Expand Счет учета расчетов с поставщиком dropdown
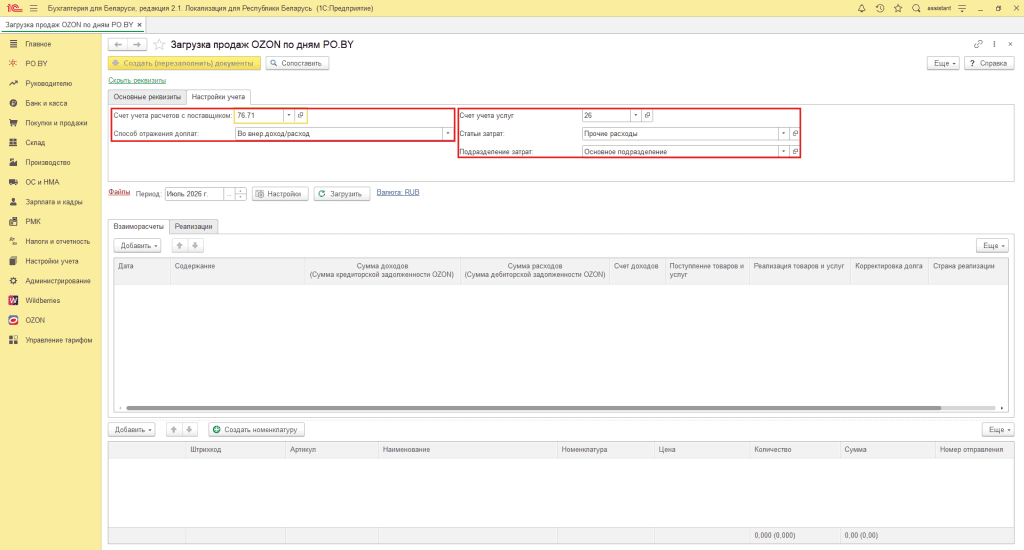This screenshot has width=1024, height=550. coord(289,116)
